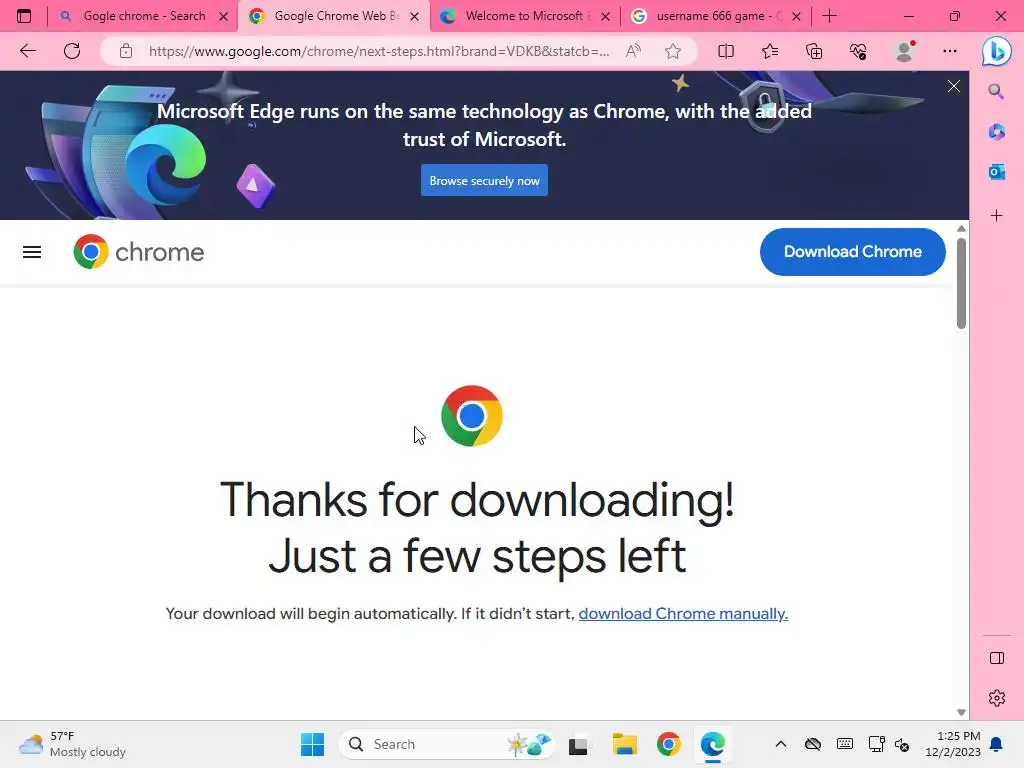Click the Read aloud icon in the address bar
This screenshot has width=1024, height=768.
click(633, 51)
